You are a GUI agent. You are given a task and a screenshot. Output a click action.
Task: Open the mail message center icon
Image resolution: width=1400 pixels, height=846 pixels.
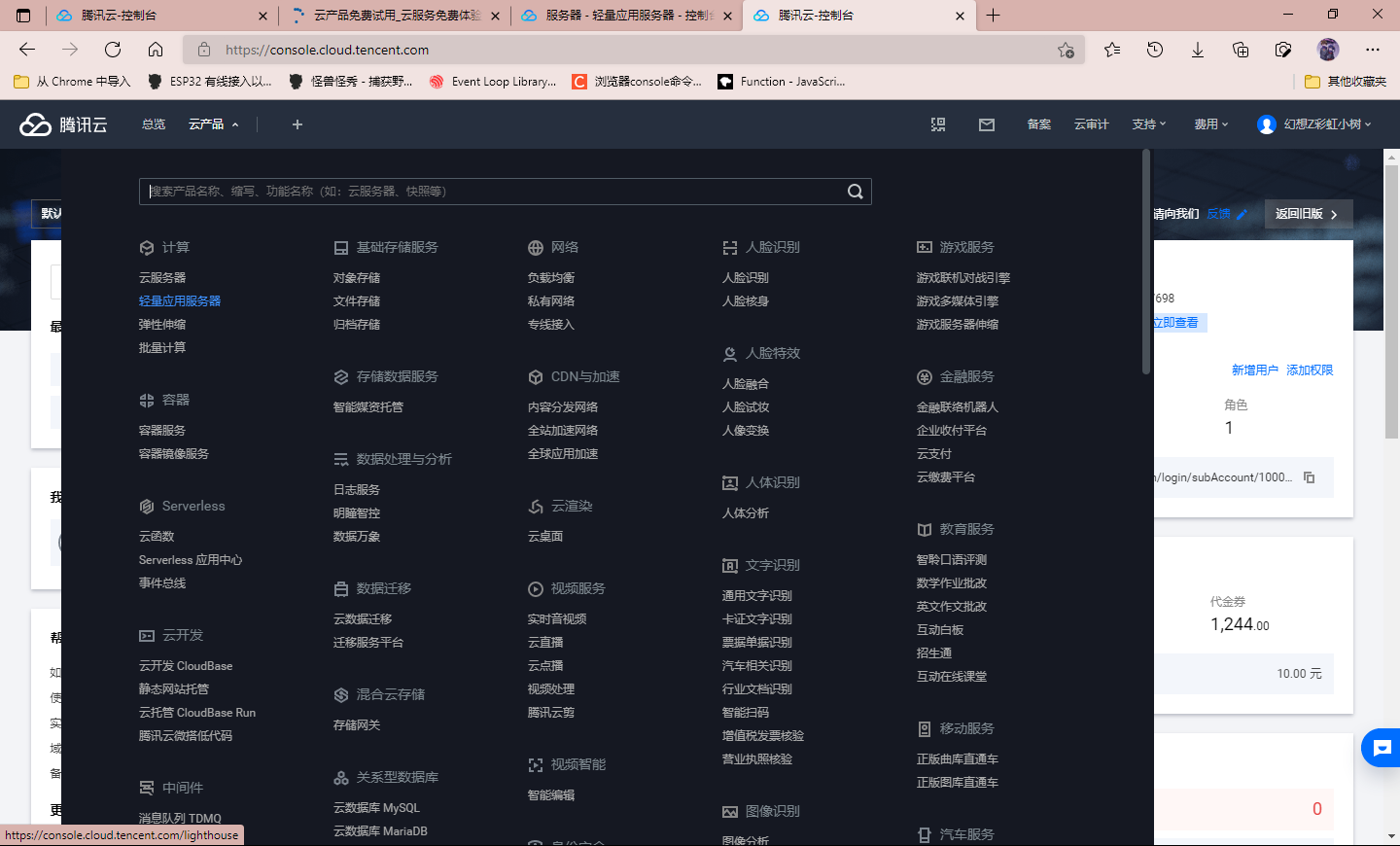pyautogui.click(x=987, y=124)
